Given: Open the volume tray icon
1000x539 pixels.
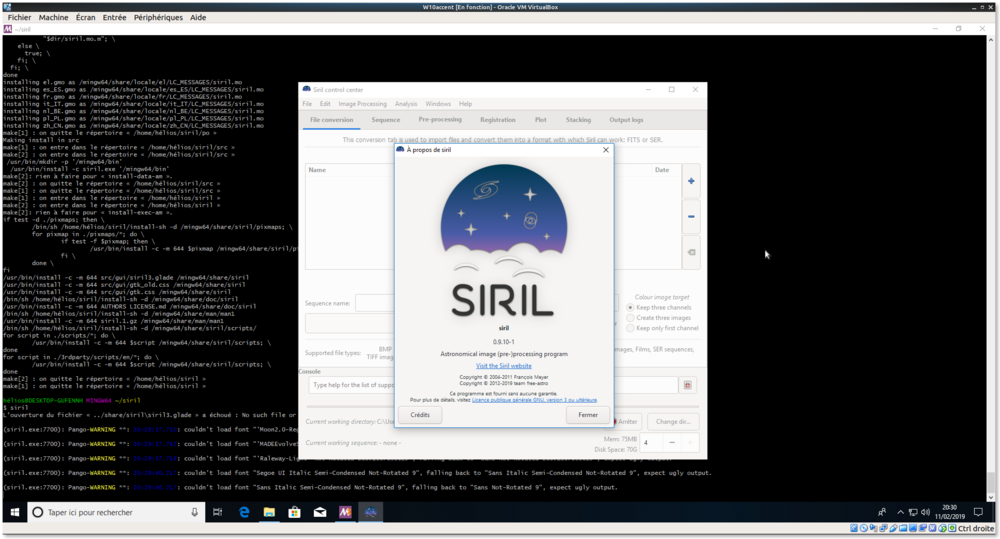Looking at the screenshot, I should tap(925, 512).
